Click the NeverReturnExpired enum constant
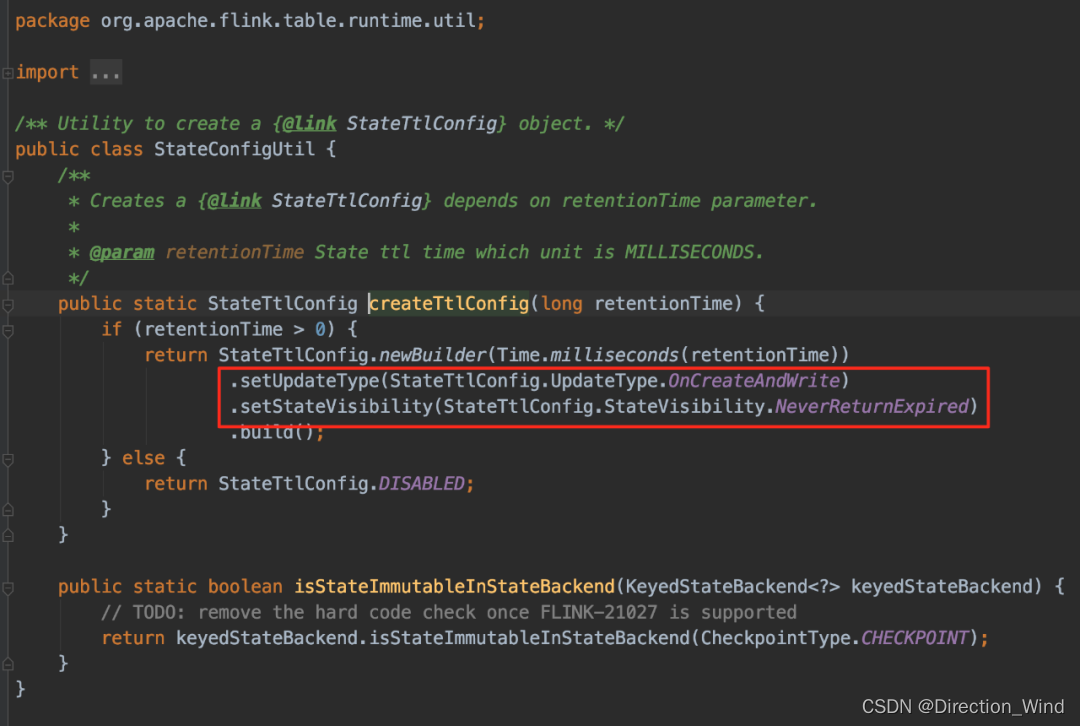Viewport: 1080px width, 726px height. [872, 406]
